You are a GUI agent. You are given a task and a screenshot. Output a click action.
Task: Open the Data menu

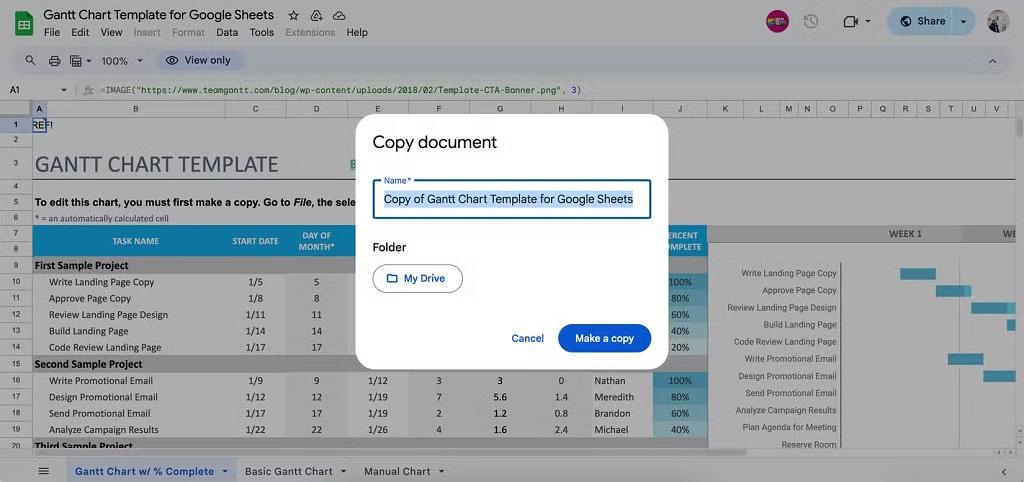[227, 32]
